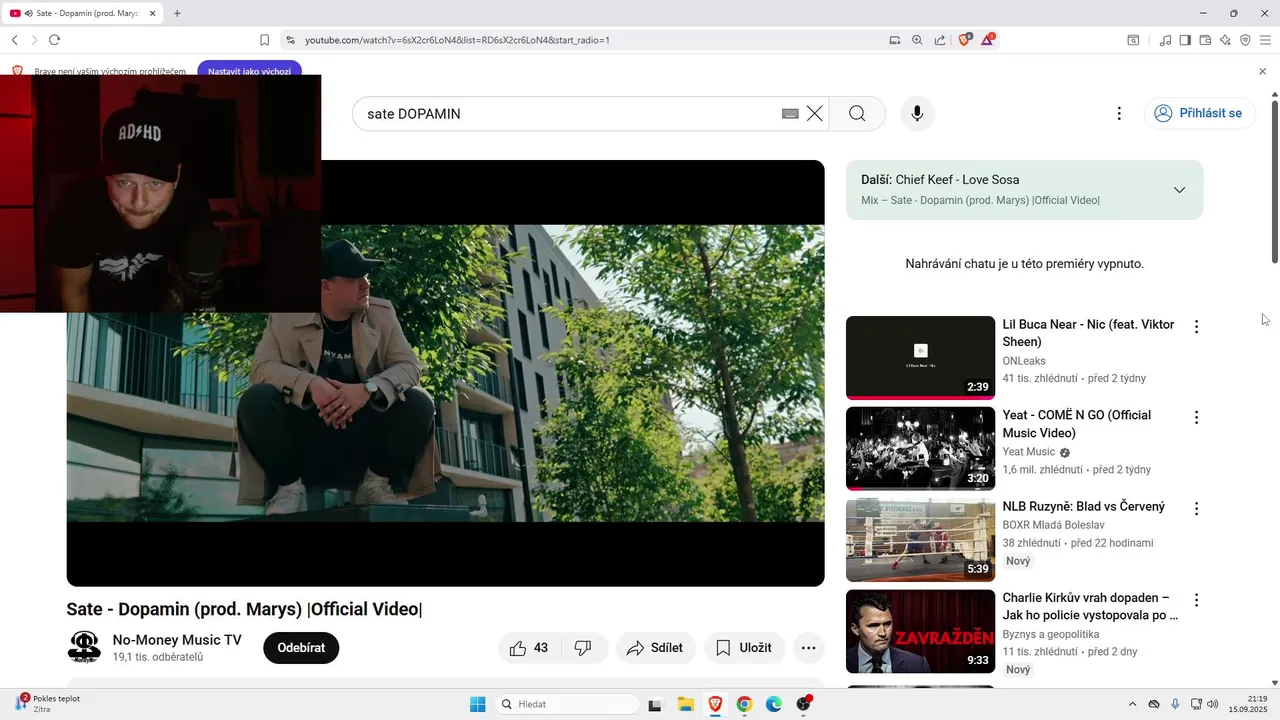The height and width of the screenshot is (720, 1280).
Task: Dismiss the default browser notification bar
Action: point(1262,72)
